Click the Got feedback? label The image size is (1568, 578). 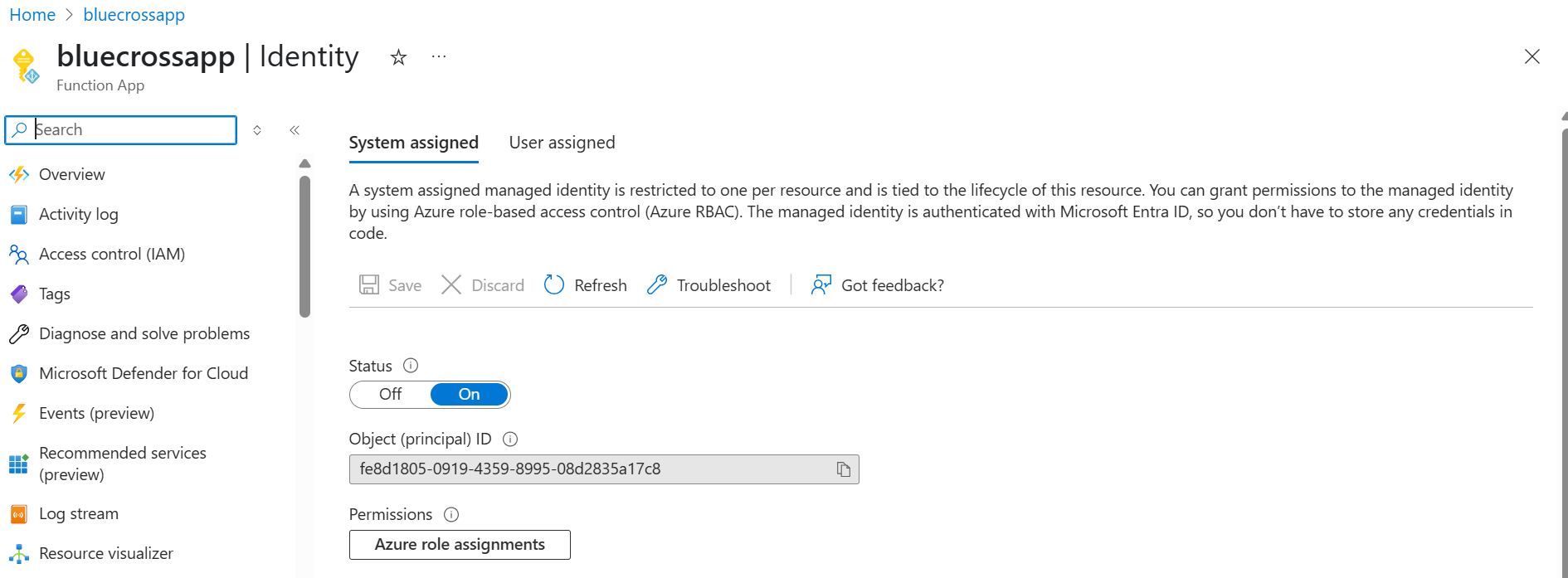point(893,285)
